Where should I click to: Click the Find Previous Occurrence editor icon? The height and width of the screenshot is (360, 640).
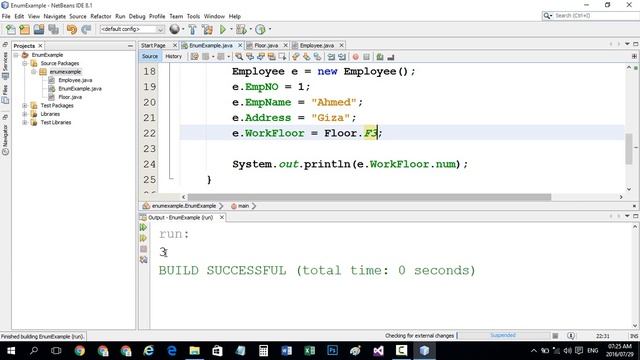coord(250,57)
